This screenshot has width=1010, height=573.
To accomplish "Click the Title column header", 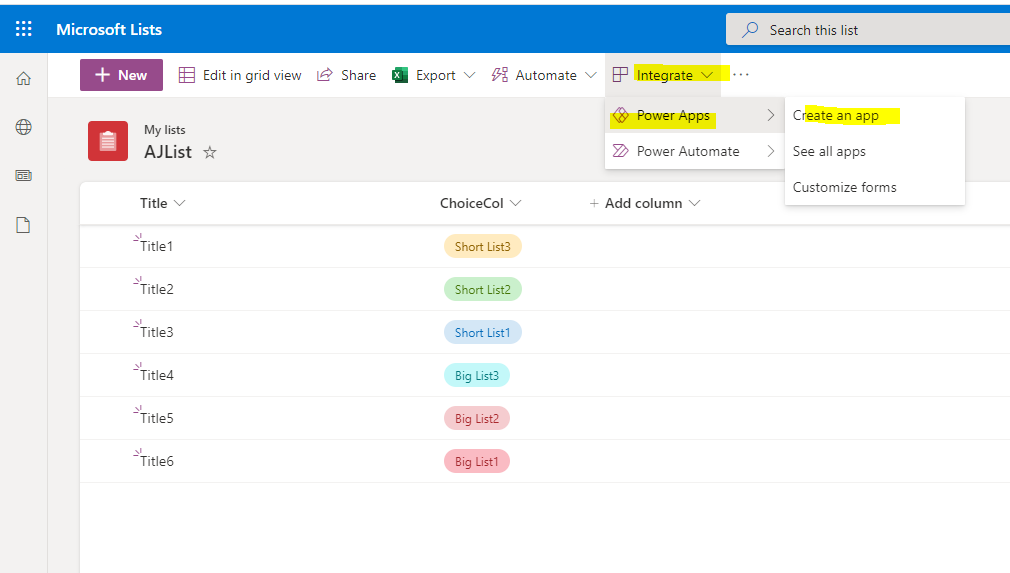I will pyautogui.click(x=153, y=203).
